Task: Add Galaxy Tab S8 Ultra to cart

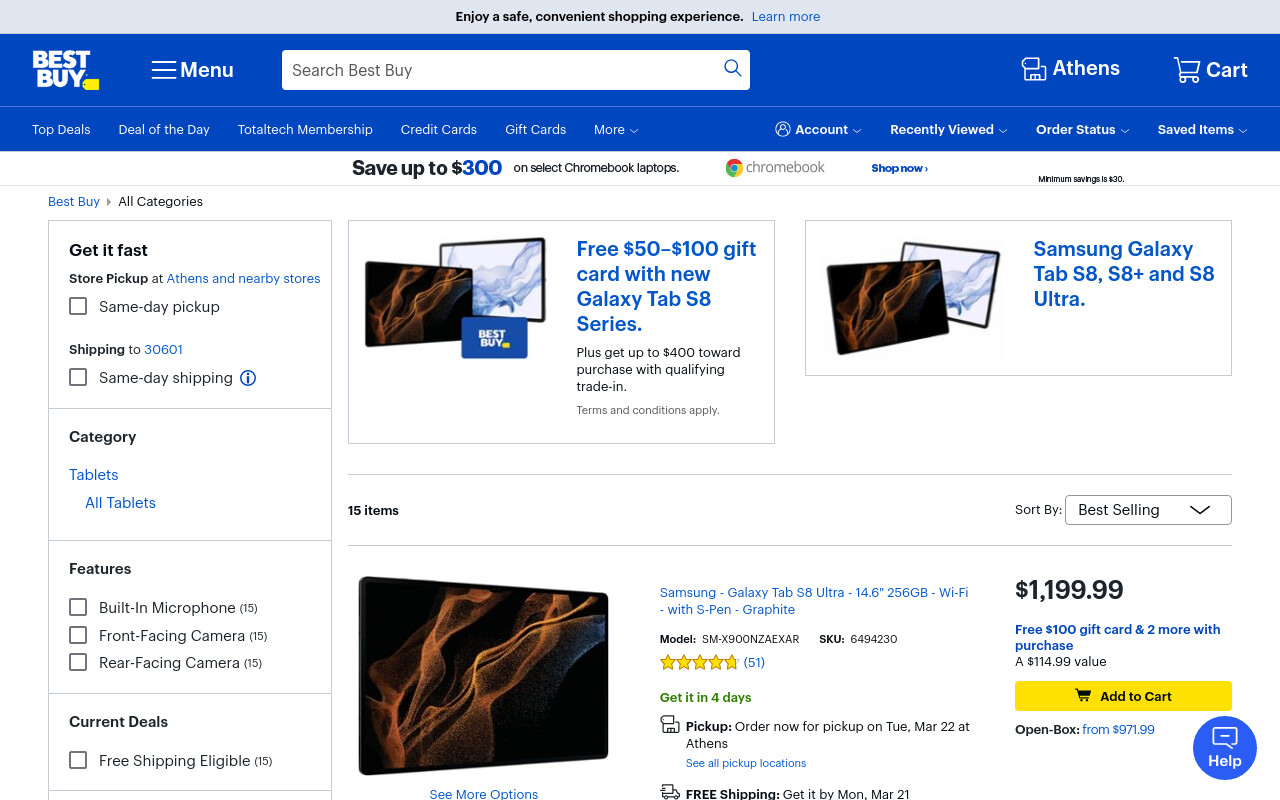Action: (x=1123, y=696)
